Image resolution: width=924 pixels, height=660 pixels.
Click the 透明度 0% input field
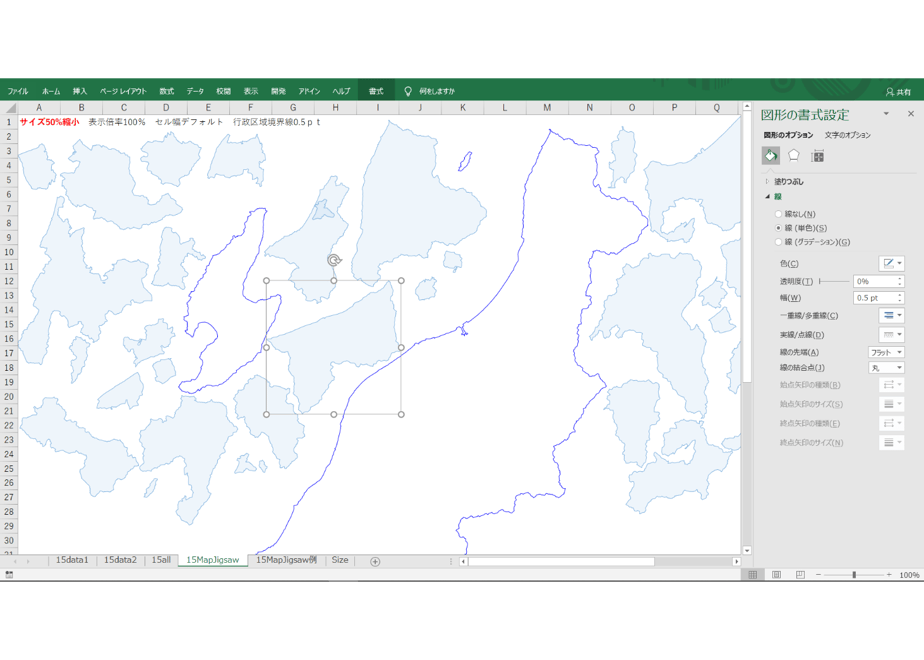[x=874, y=282]
